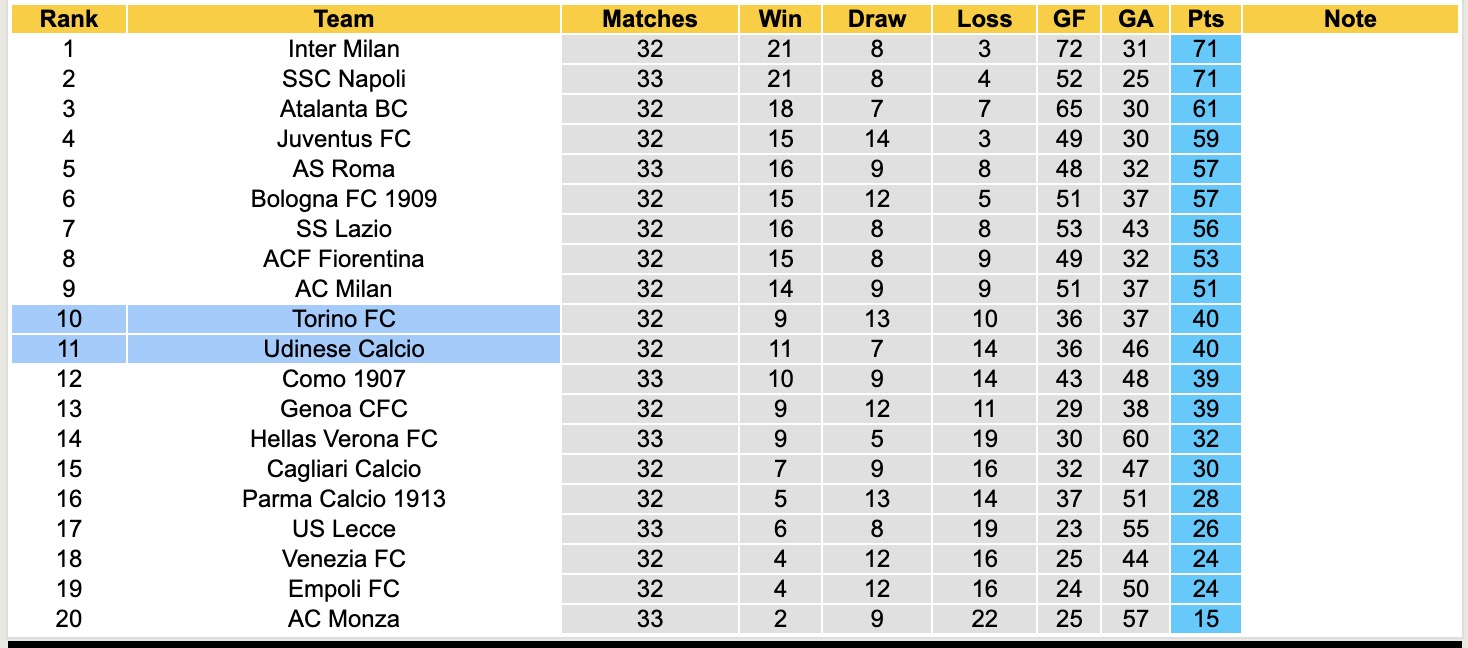
Task: Click the Loss column header
Action: point(984,19)
